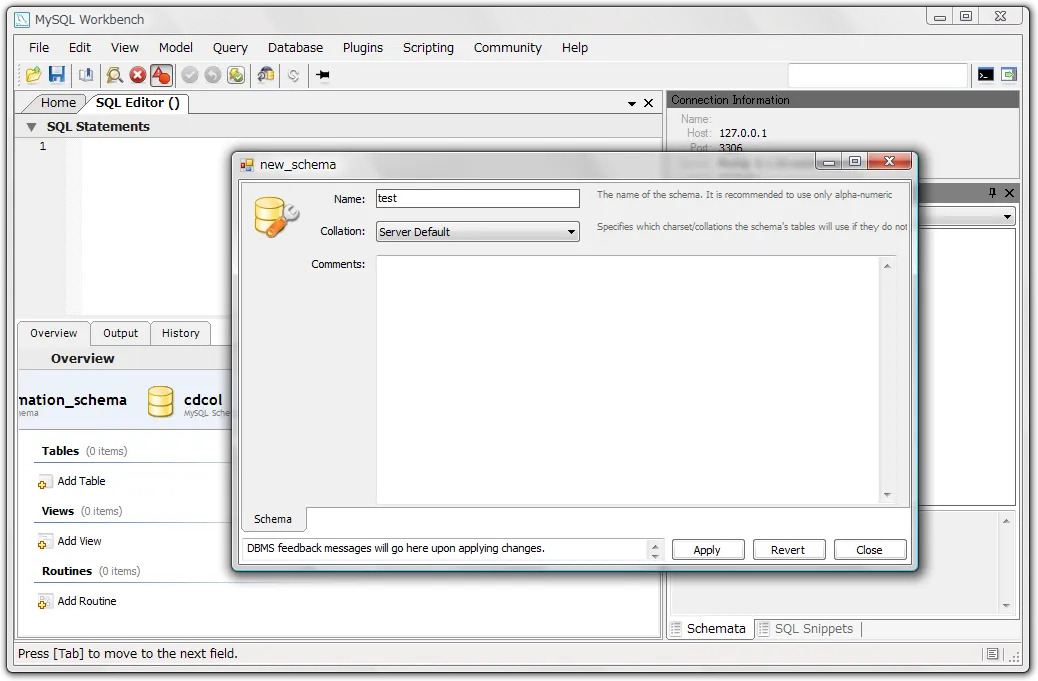1038x681 pixels.
Task: Open the Collation dropdown
Action: (x=478, y=232)
